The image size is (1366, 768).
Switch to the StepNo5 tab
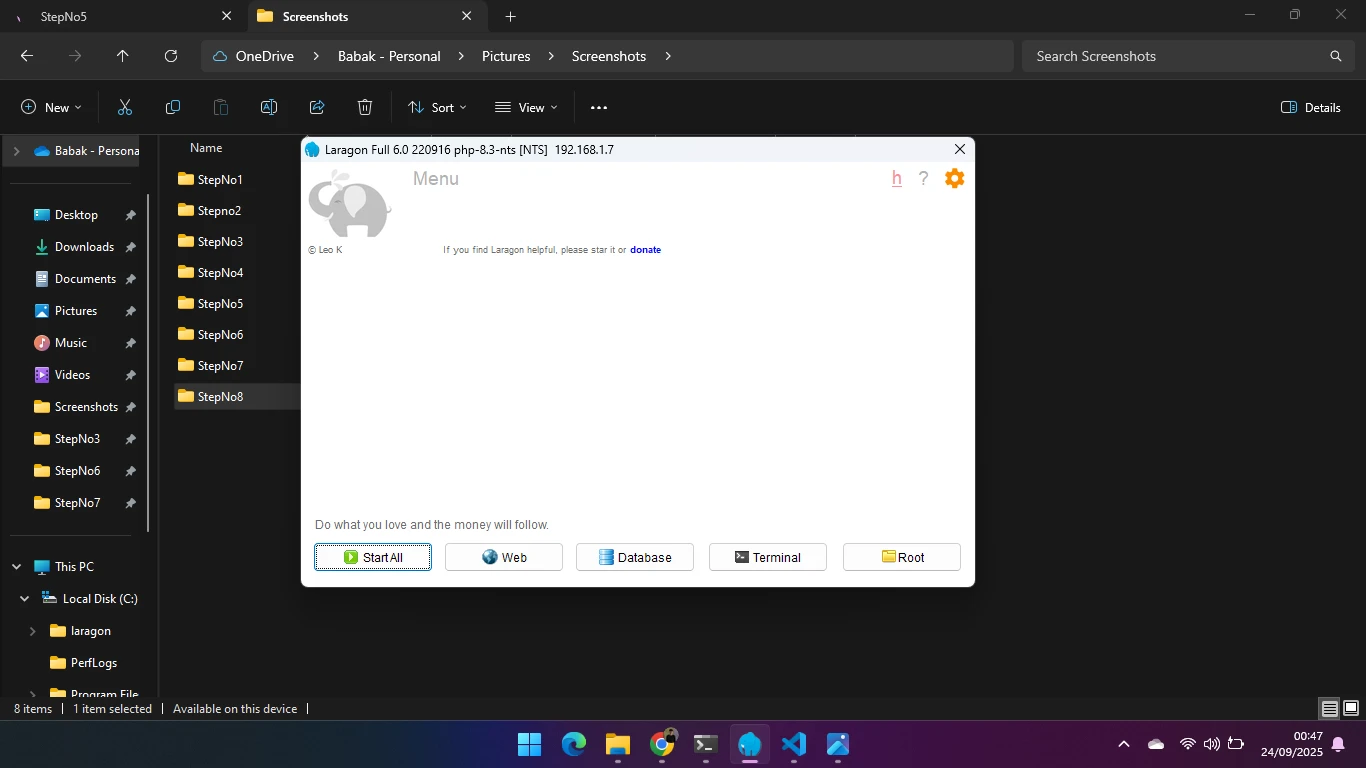(122, 16)
